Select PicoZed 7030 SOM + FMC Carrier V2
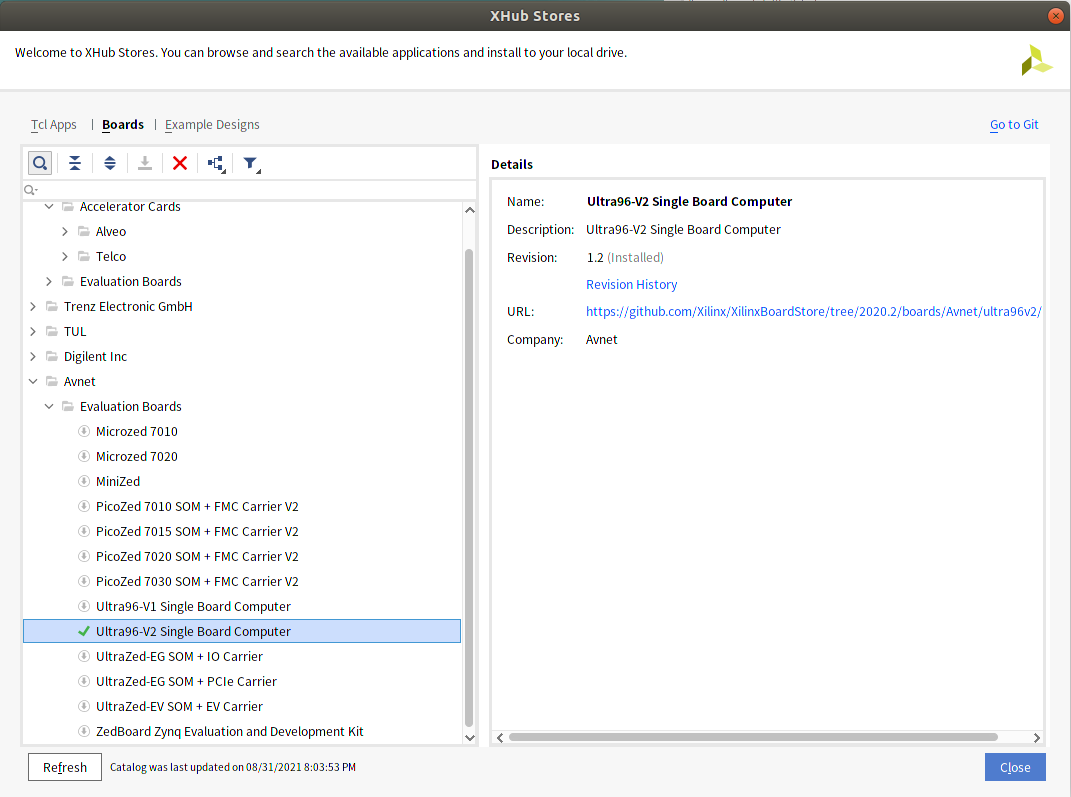 (x=197, y=581)
